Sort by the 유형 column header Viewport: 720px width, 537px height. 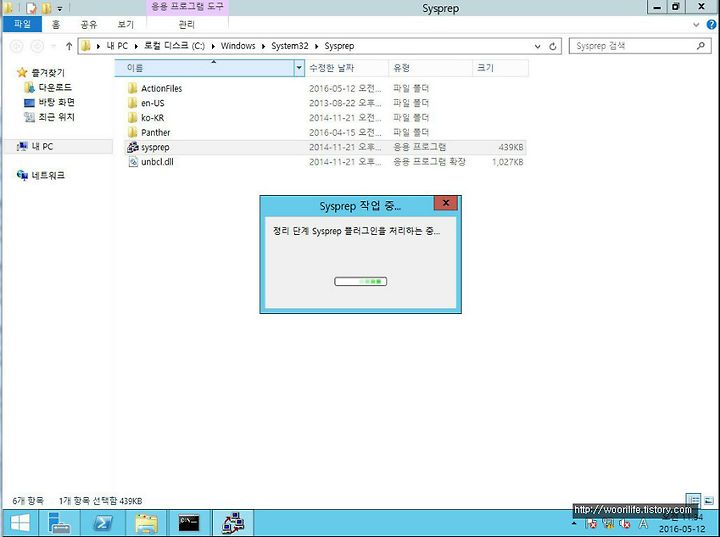[430, 68]
